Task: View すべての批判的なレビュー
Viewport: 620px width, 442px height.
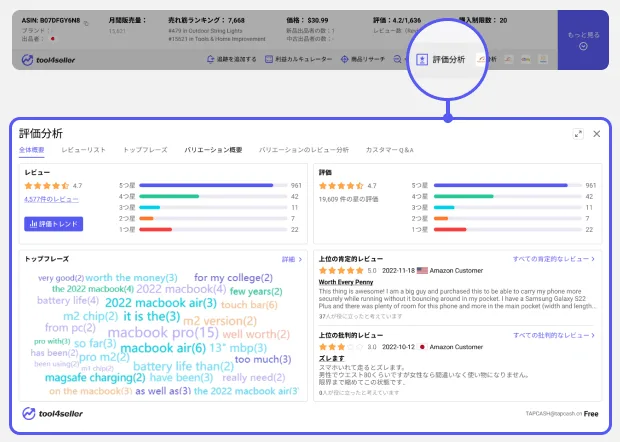Action: [x=554, y=335]
